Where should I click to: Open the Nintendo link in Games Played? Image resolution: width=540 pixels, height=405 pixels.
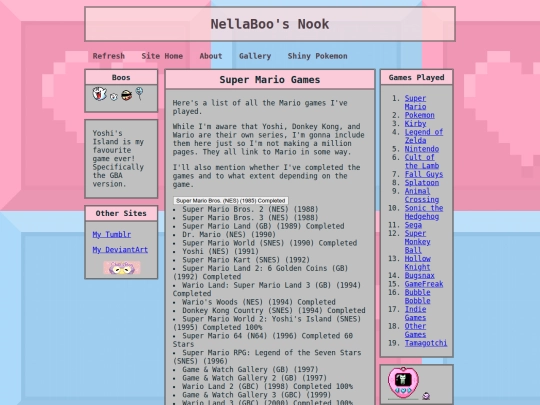point(422,149)
